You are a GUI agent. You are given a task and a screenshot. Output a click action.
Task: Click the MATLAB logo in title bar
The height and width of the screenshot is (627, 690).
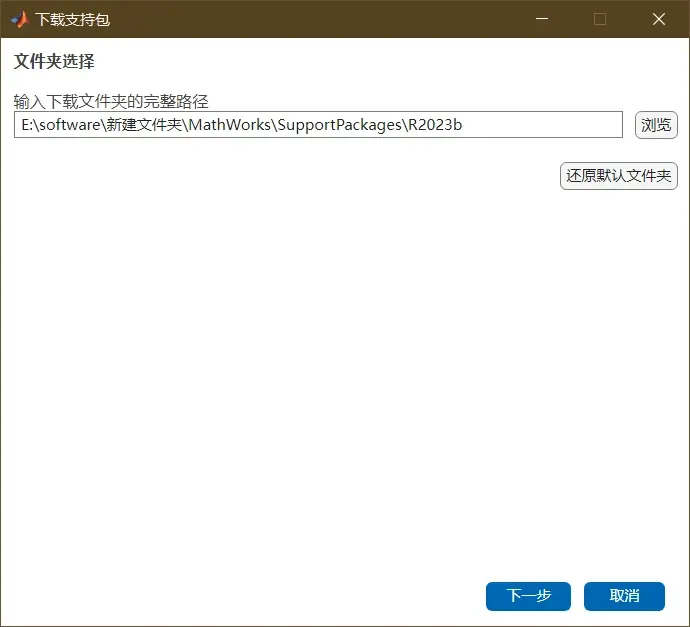(x=20, y=19)
